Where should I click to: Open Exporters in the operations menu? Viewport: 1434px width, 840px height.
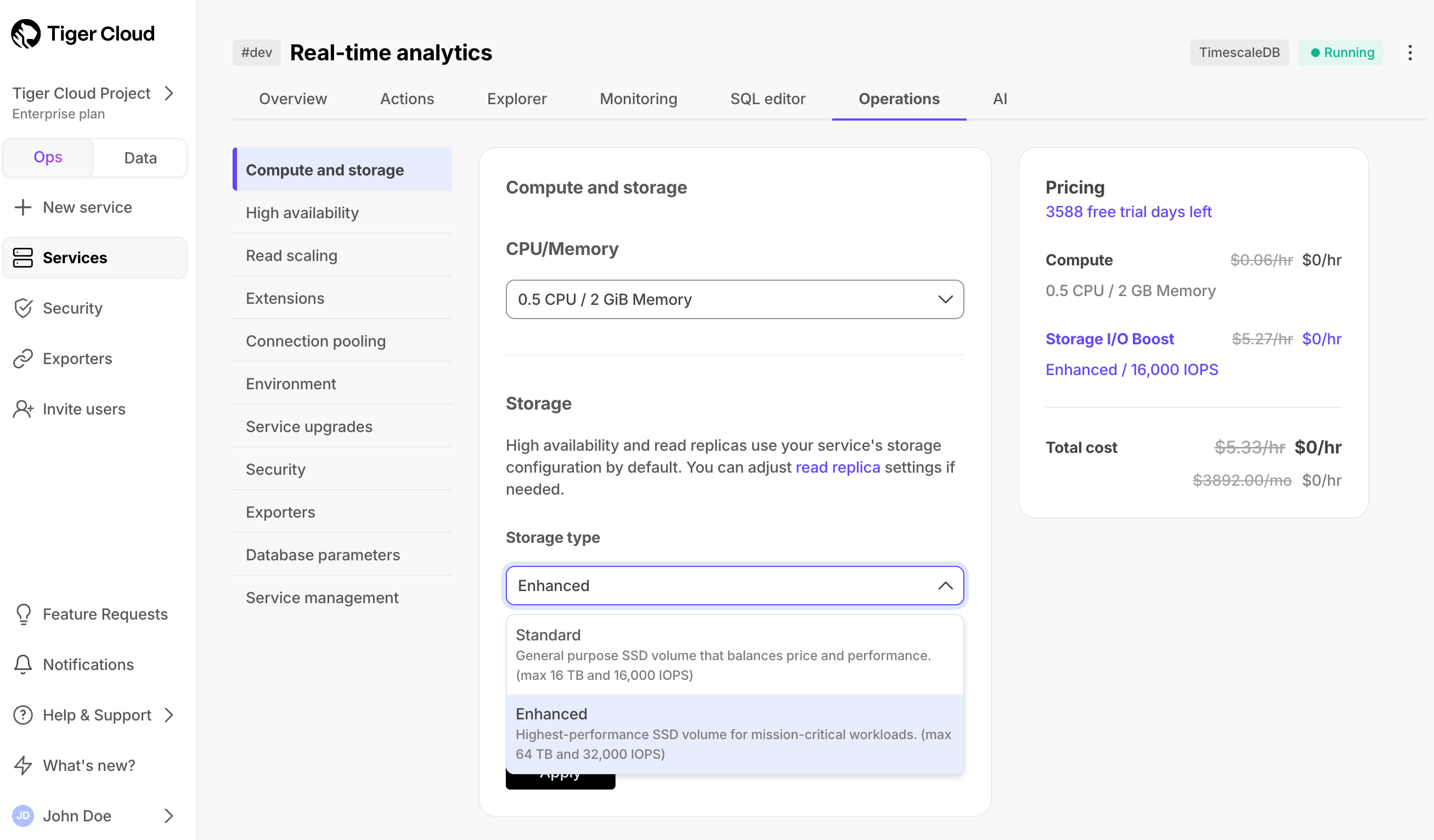pos(342,512)
